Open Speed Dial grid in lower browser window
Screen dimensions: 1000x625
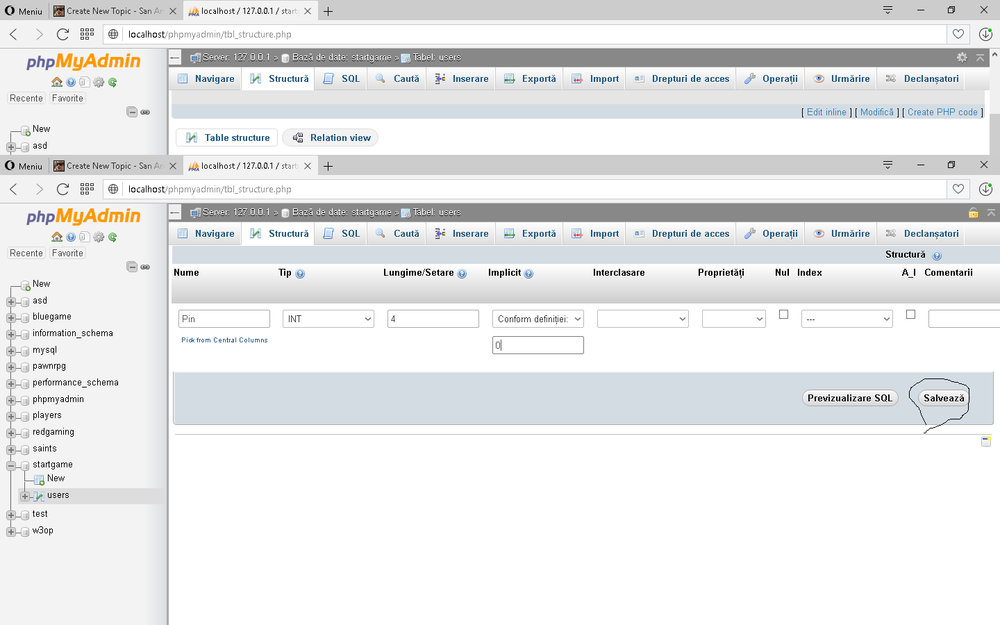[x=87, y=189]
